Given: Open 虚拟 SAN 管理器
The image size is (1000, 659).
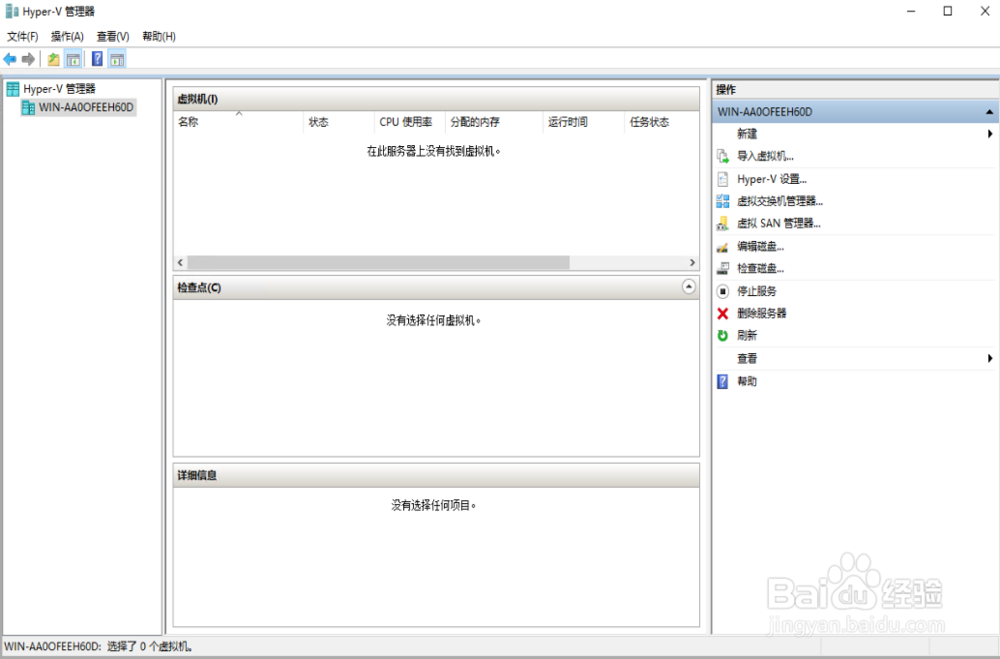Looking at the screenshot, I should point(723,222).
